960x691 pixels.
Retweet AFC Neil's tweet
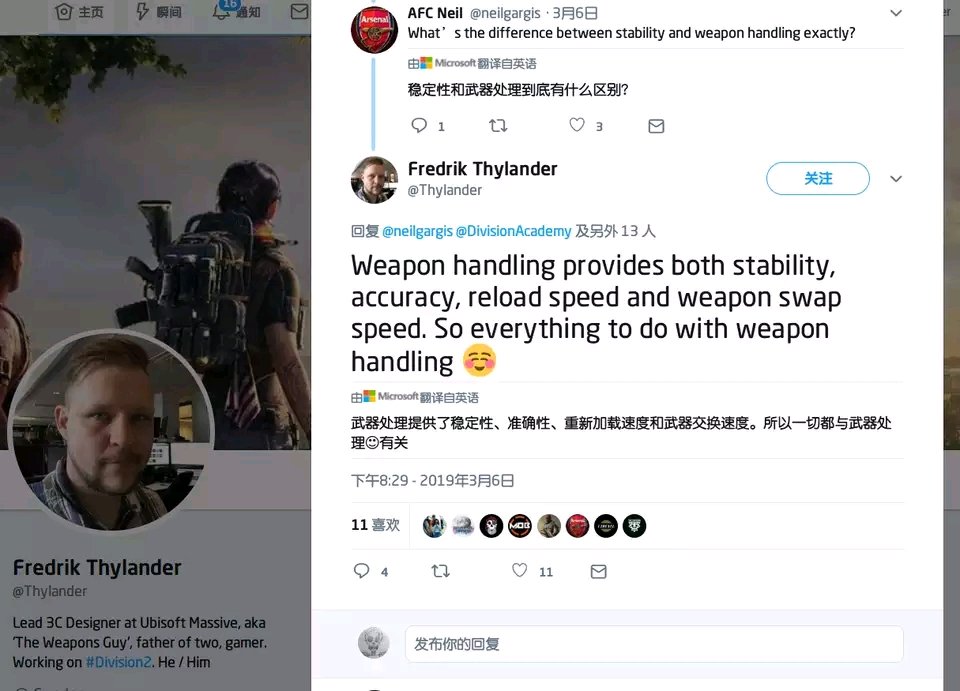click(498, 125)
